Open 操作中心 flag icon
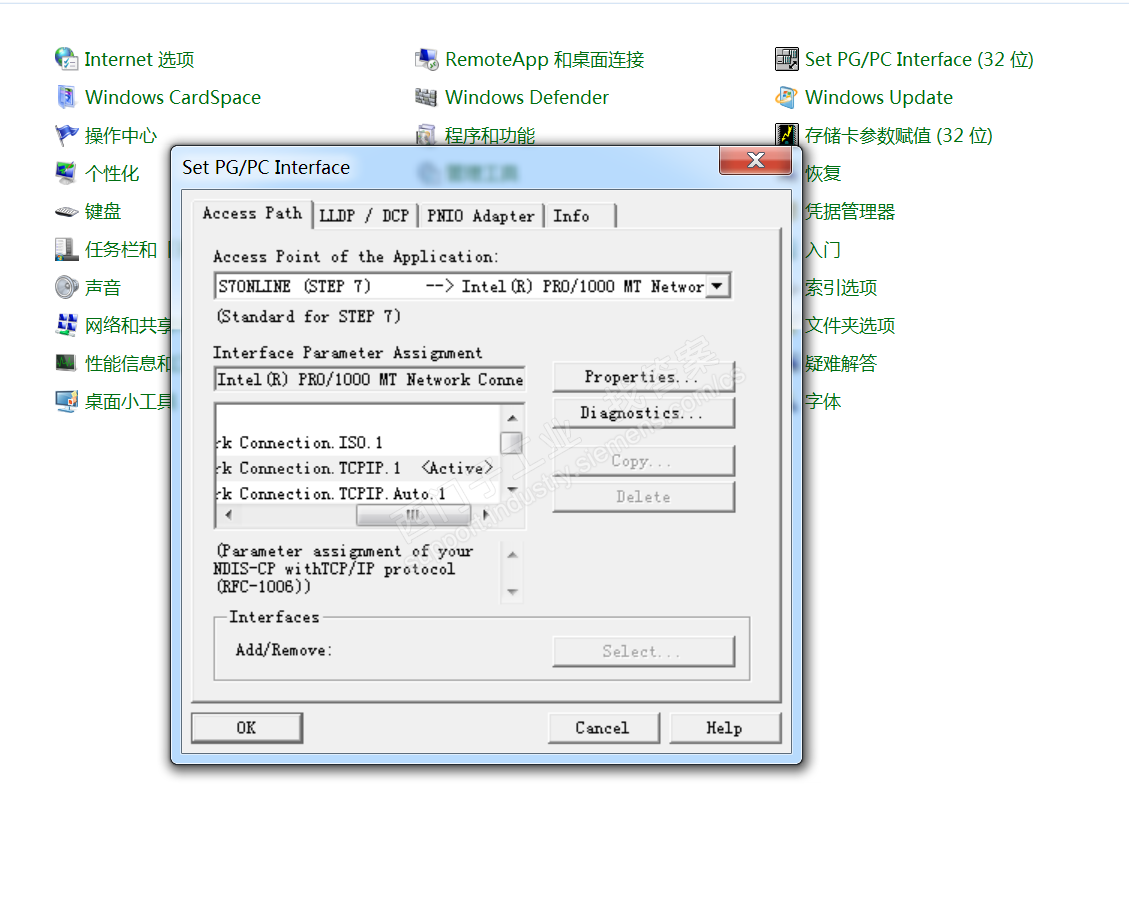The width and height of the screenshot is (1129, 906). click(66, 135)
